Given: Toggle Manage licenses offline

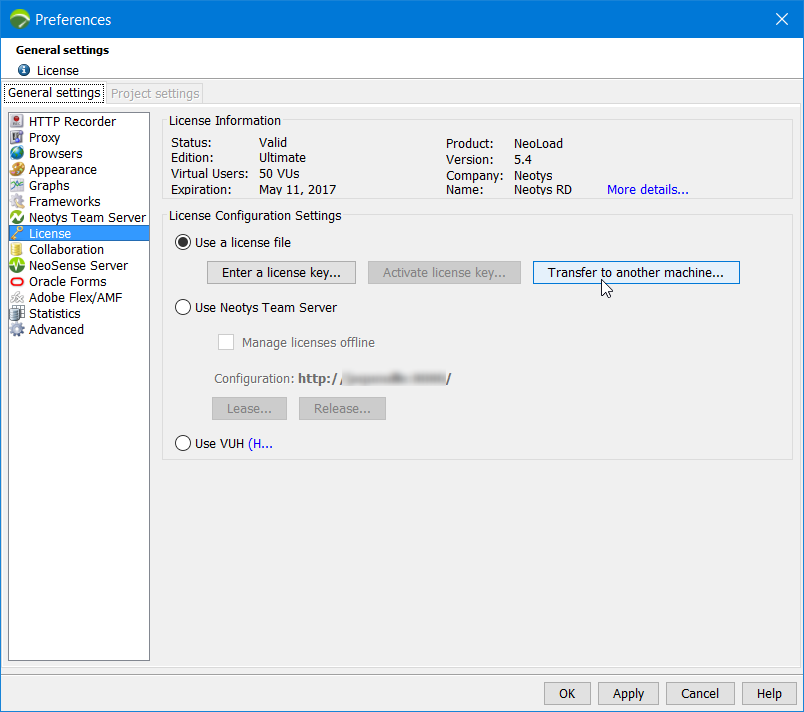Looking at the screenshot, I should tap(226, 342).
